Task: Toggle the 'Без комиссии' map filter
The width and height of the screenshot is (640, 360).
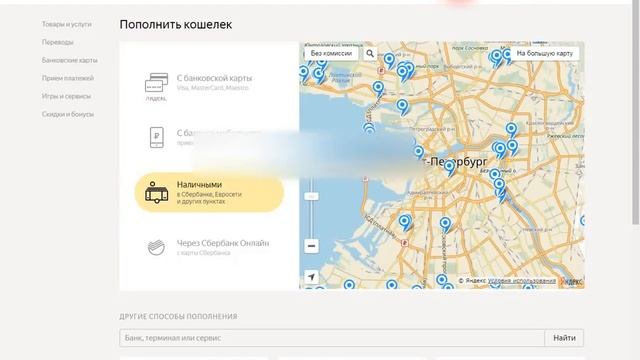Action: [x=331, y=53]
